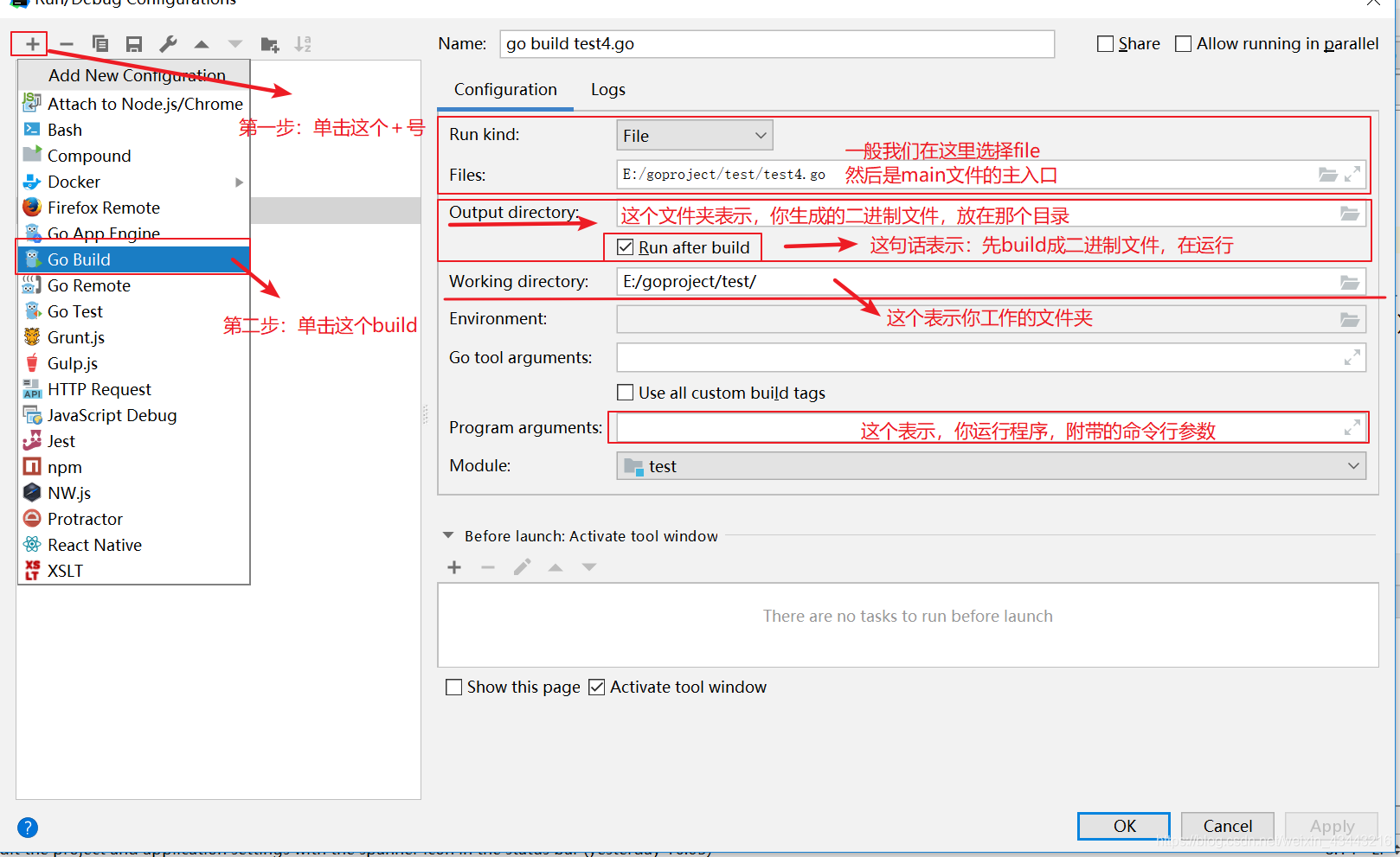
Task: Select Firefox Remote entry
Action: point(133,208)
